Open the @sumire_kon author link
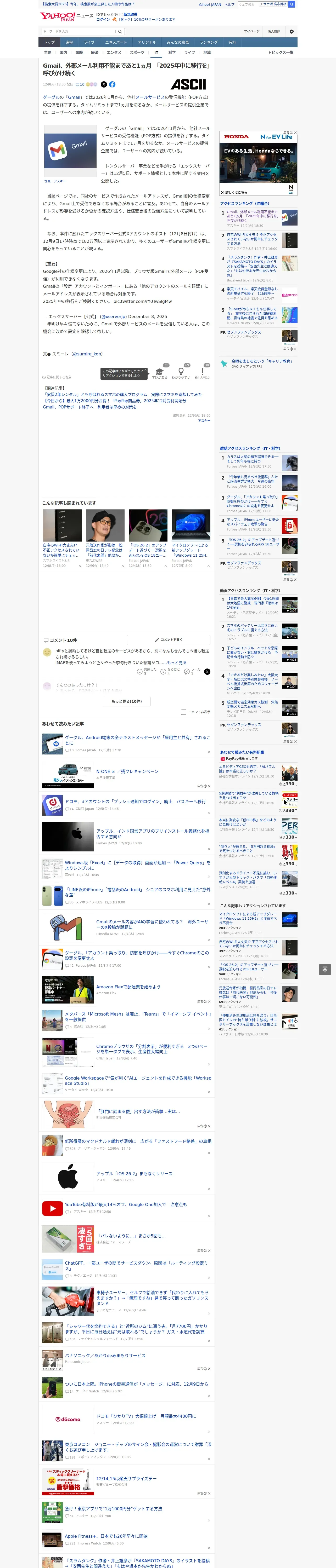 (x=87, y=354)
